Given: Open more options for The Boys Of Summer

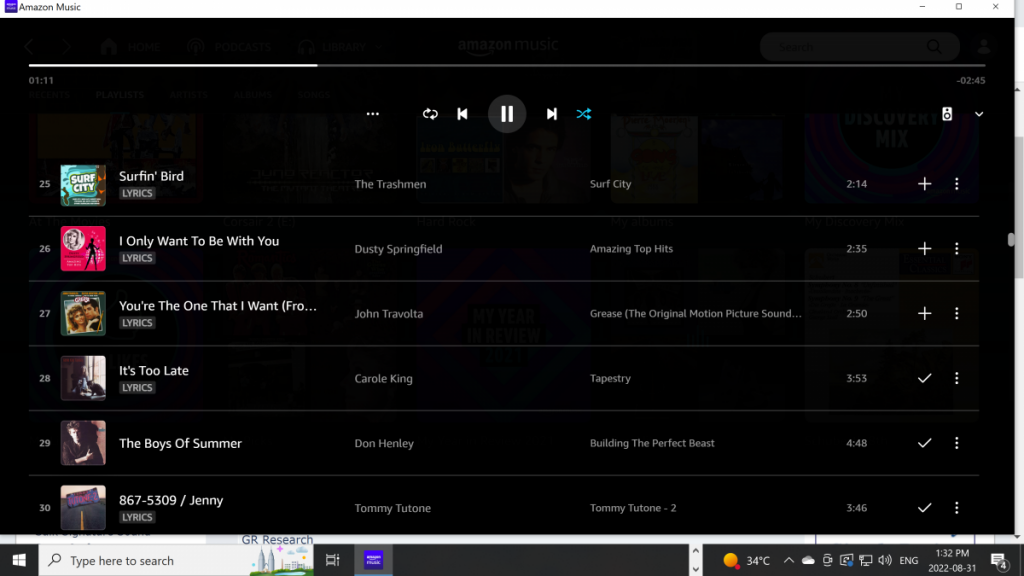Looking at the screenshot, I should tap(957, 443).
